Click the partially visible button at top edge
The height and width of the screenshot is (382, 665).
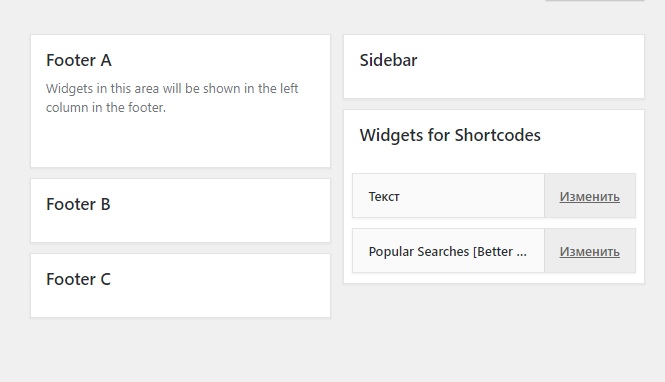pyautogui.click(x=595, y=0)
